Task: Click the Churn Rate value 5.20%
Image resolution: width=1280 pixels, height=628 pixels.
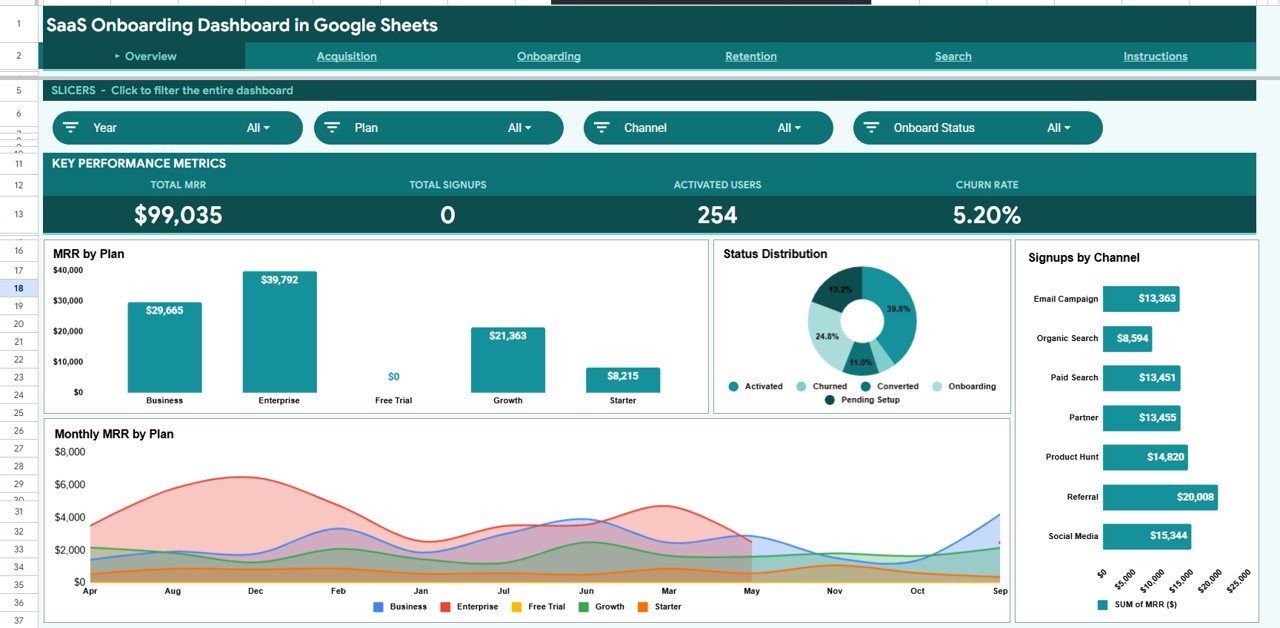Action: pos(987,215)
